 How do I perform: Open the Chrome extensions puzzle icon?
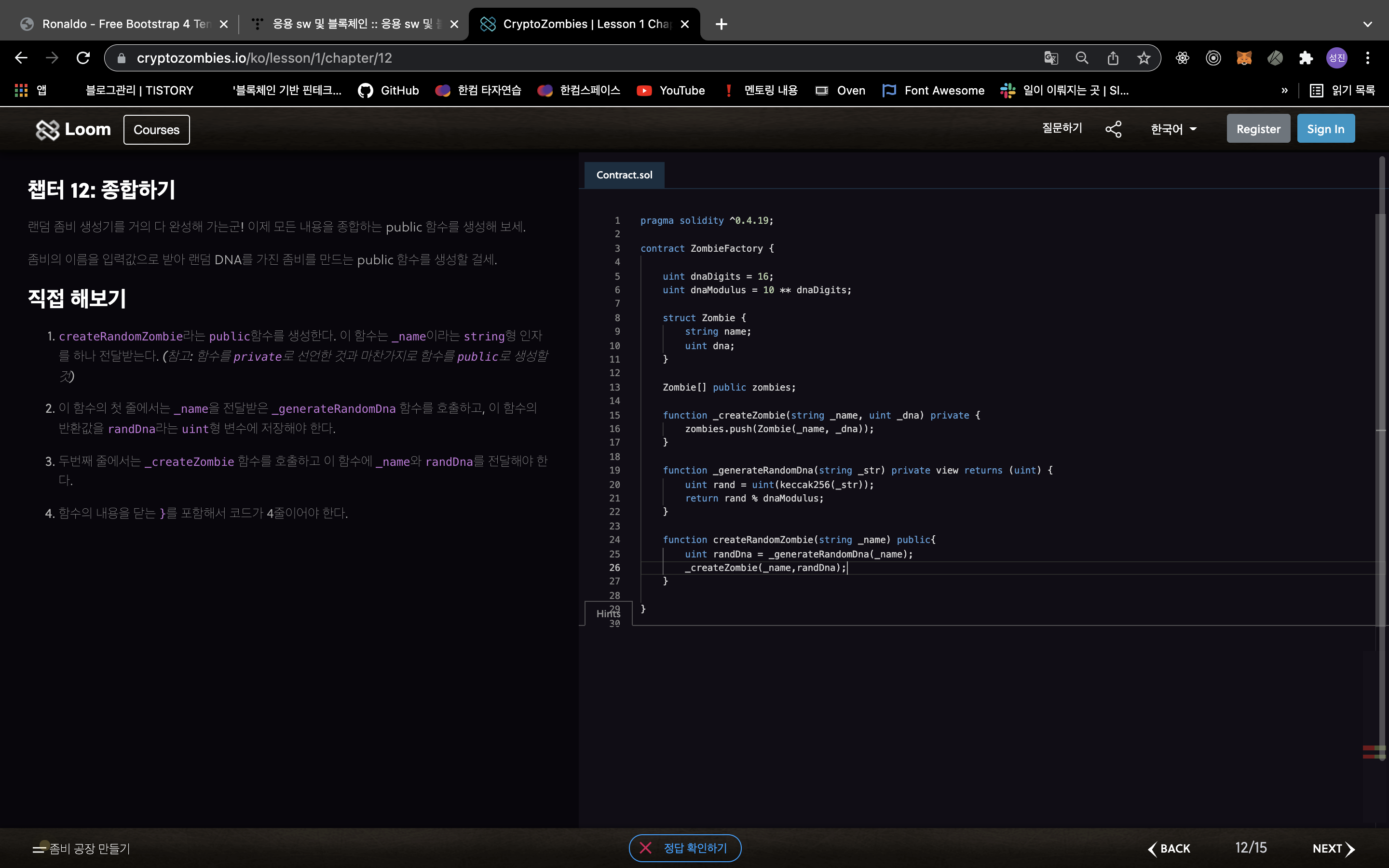1306,58
